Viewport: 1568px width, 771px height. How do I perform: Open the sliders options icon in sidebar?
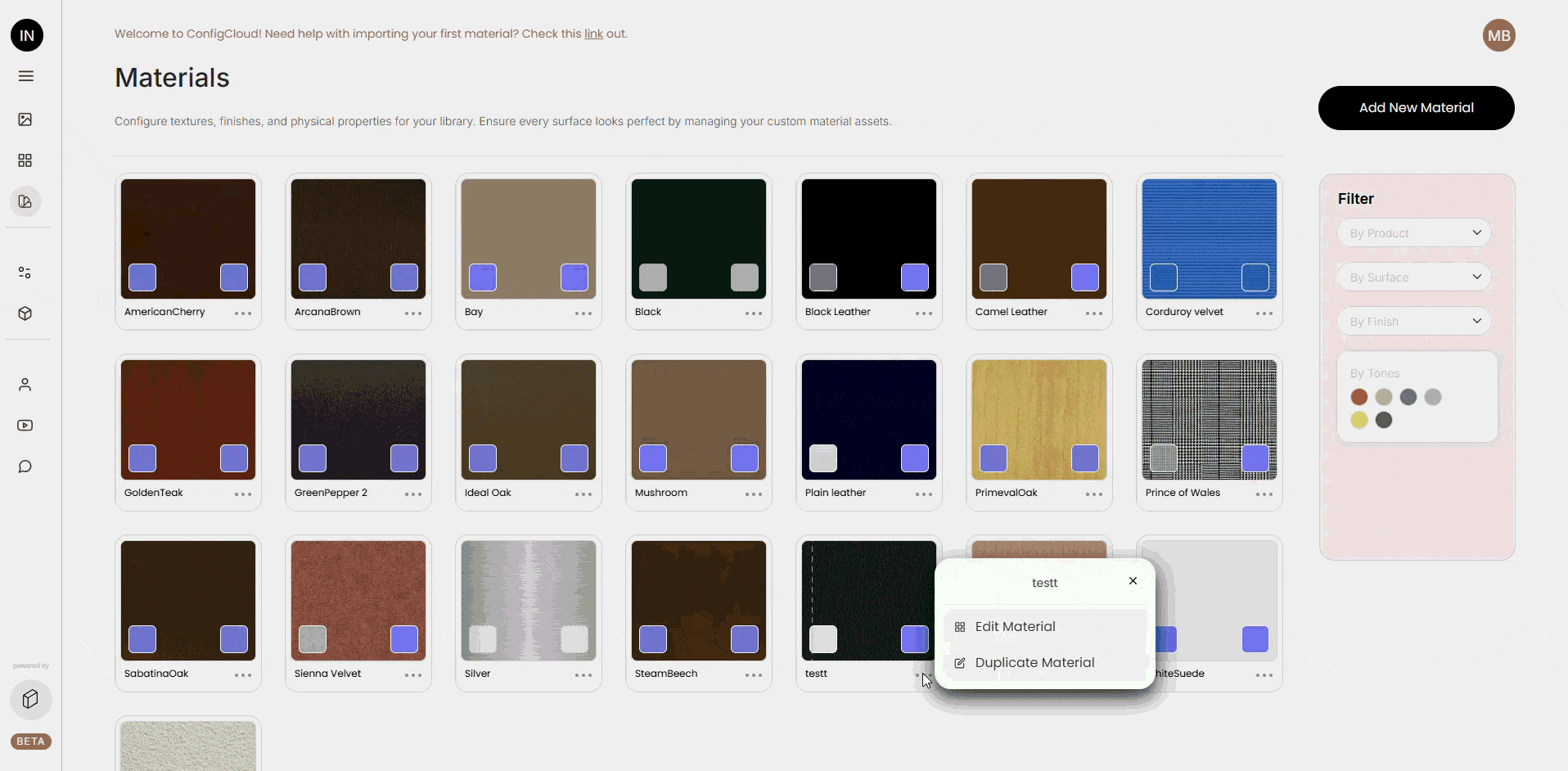click(x=25, y=273)
